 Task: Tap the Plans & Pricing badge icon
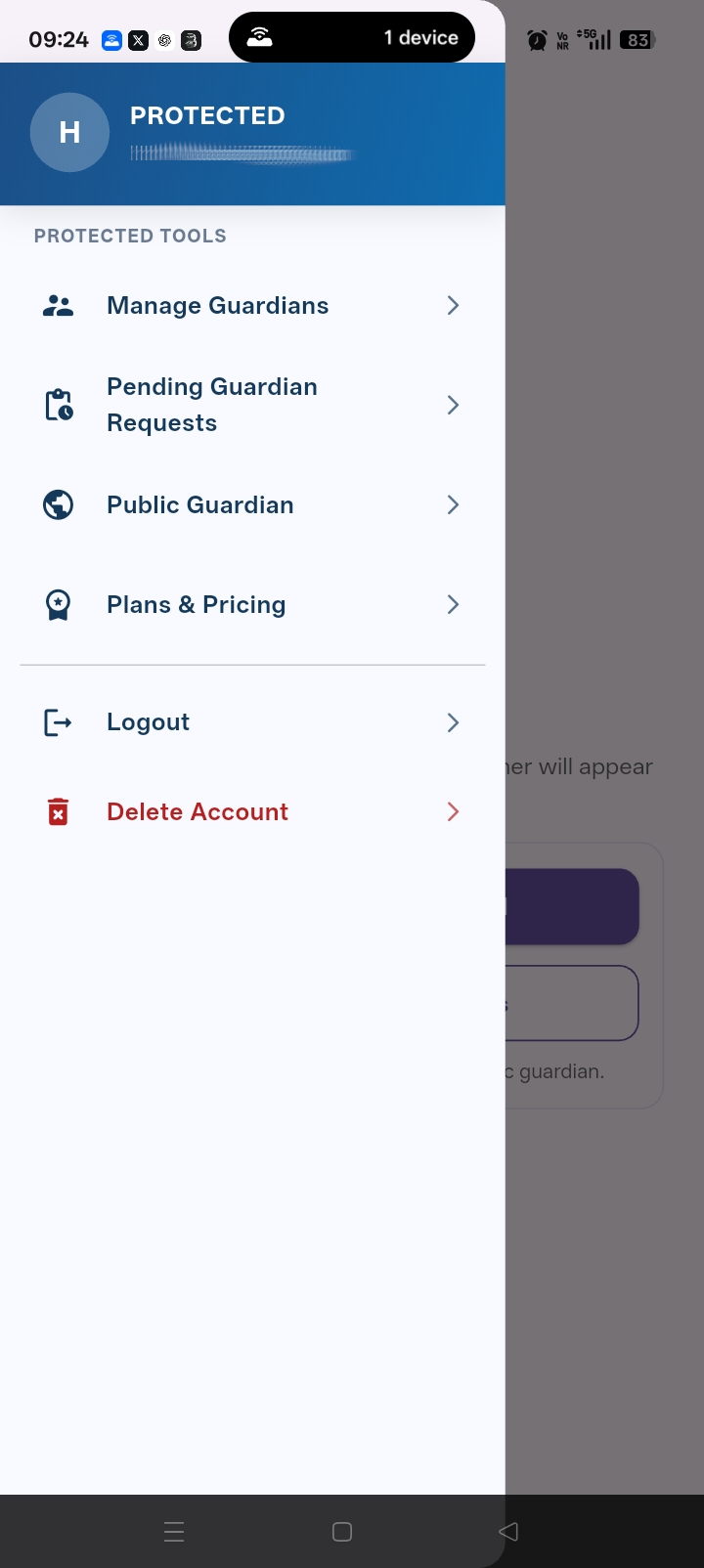(x=59, y=605)
